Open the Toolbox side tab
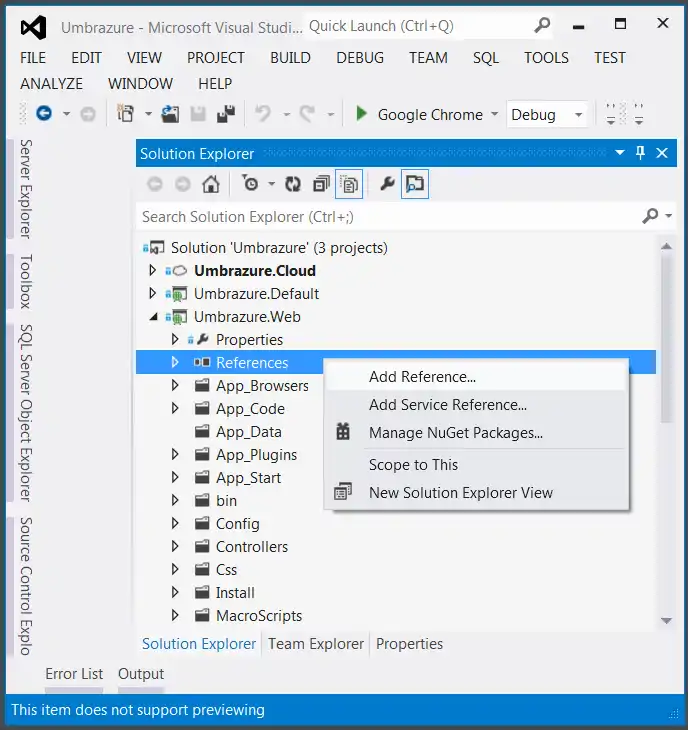This screenshot has height=730, width=688. pos(26,281)
